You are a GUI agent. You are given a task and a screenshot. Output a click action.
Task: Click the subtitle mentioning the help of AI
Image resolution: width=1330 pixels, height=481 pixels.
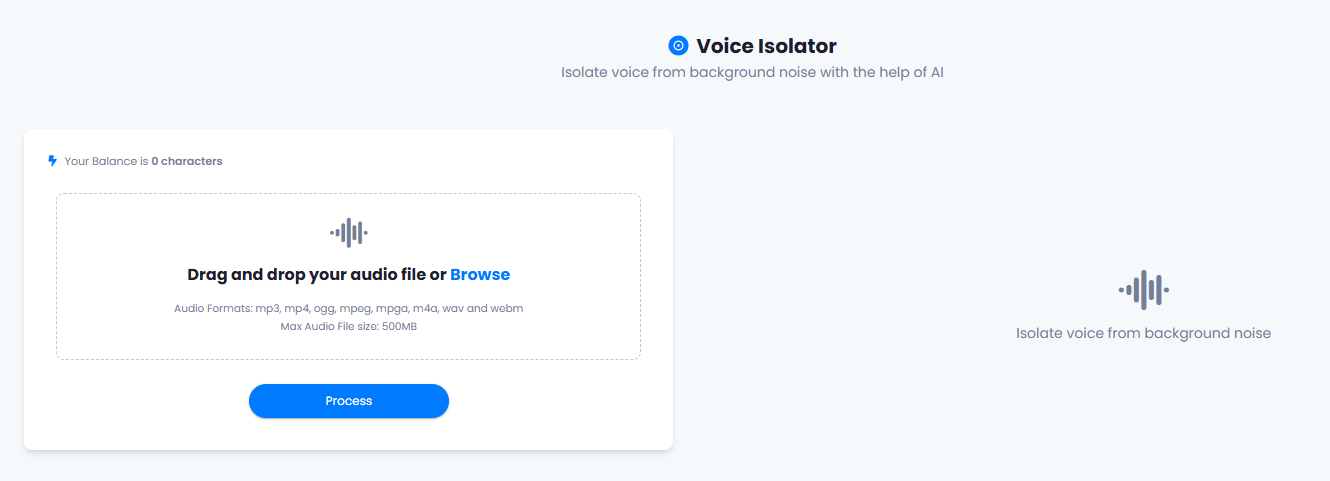(752, 73)
